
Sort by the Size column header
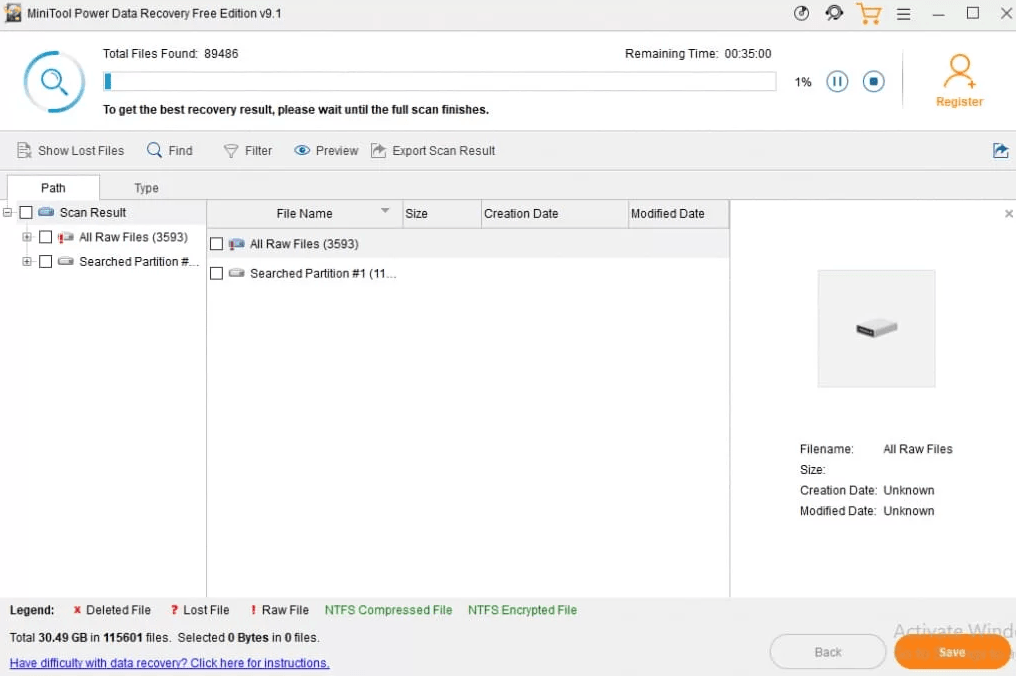(441, 214)
